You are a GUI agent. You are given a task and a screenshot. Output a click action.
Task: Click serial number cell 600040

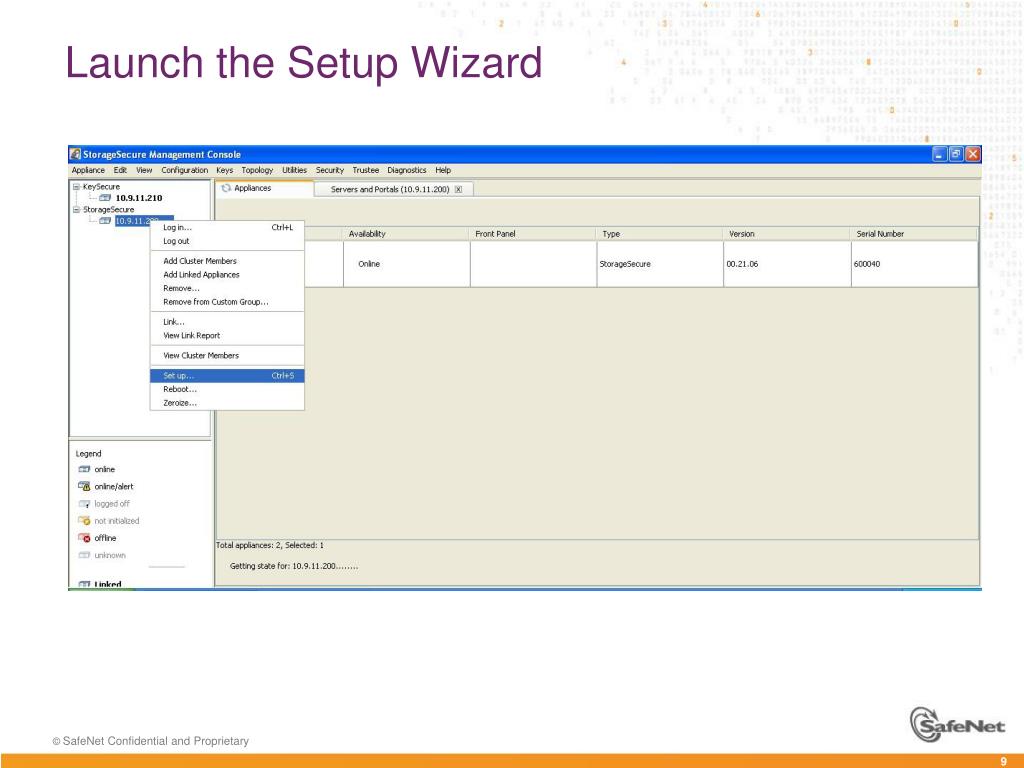pos(914,264)
